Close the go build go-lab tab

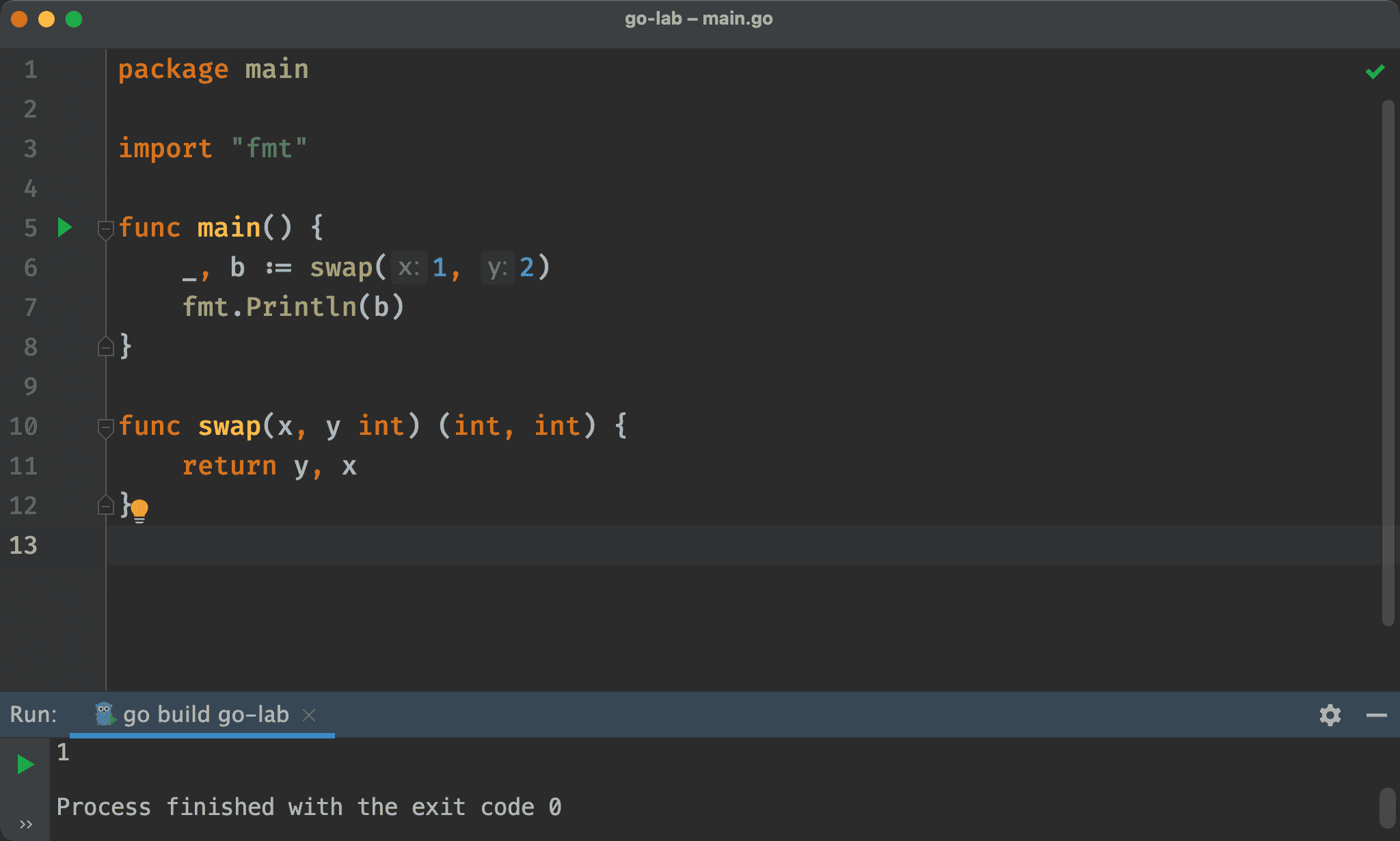[x=309, y=715]
